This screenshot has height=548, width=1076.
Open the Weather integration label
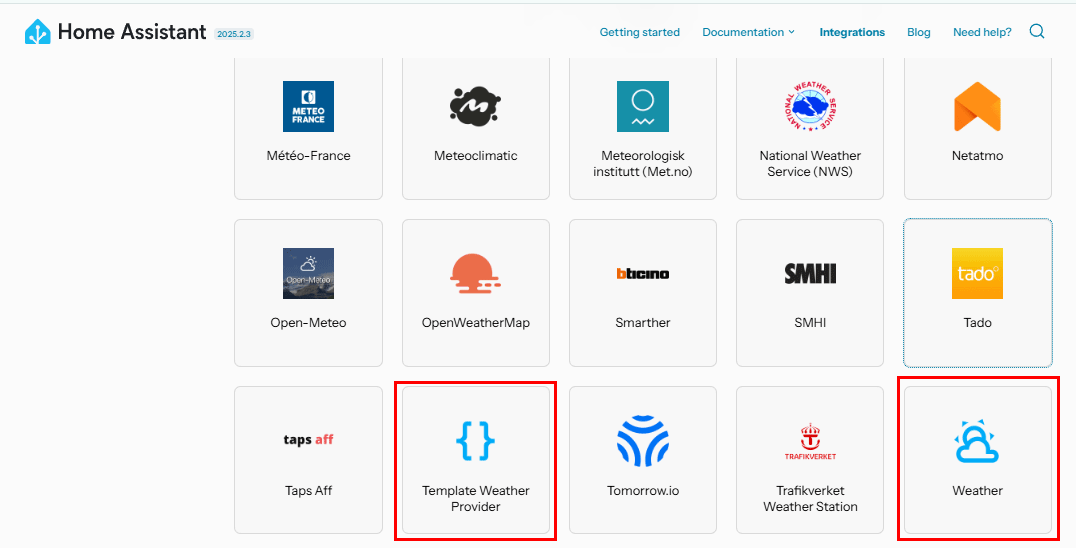tap(977, 490)
